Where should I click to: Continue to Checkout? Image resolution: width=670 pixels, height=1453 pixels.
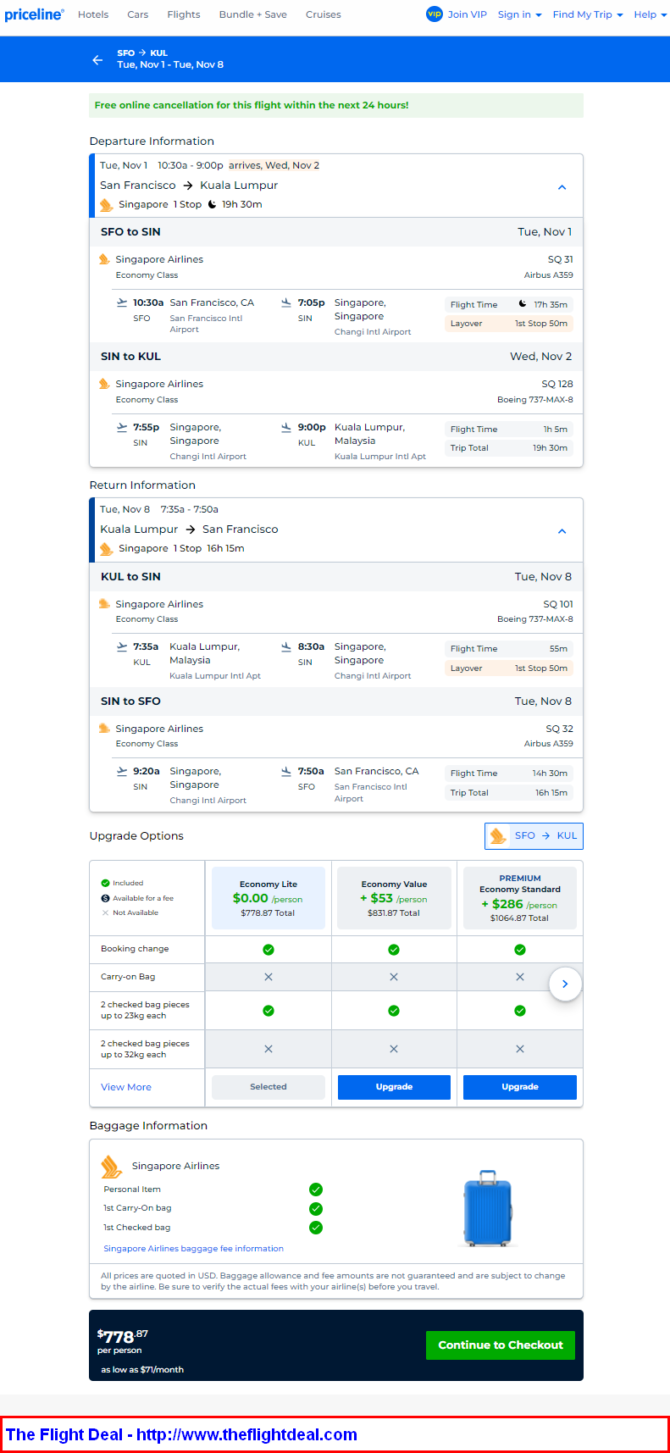point(500,1345)
